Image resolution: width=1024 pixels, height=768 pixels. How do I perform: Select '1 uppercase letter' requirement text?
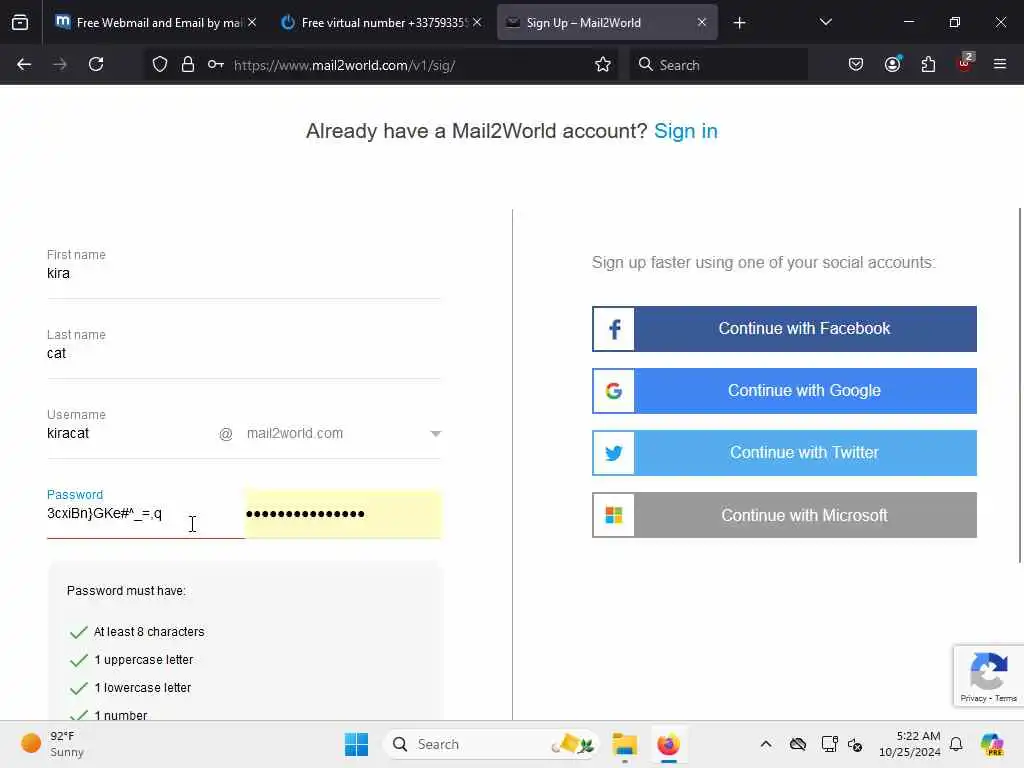click(x=144, y=660)
